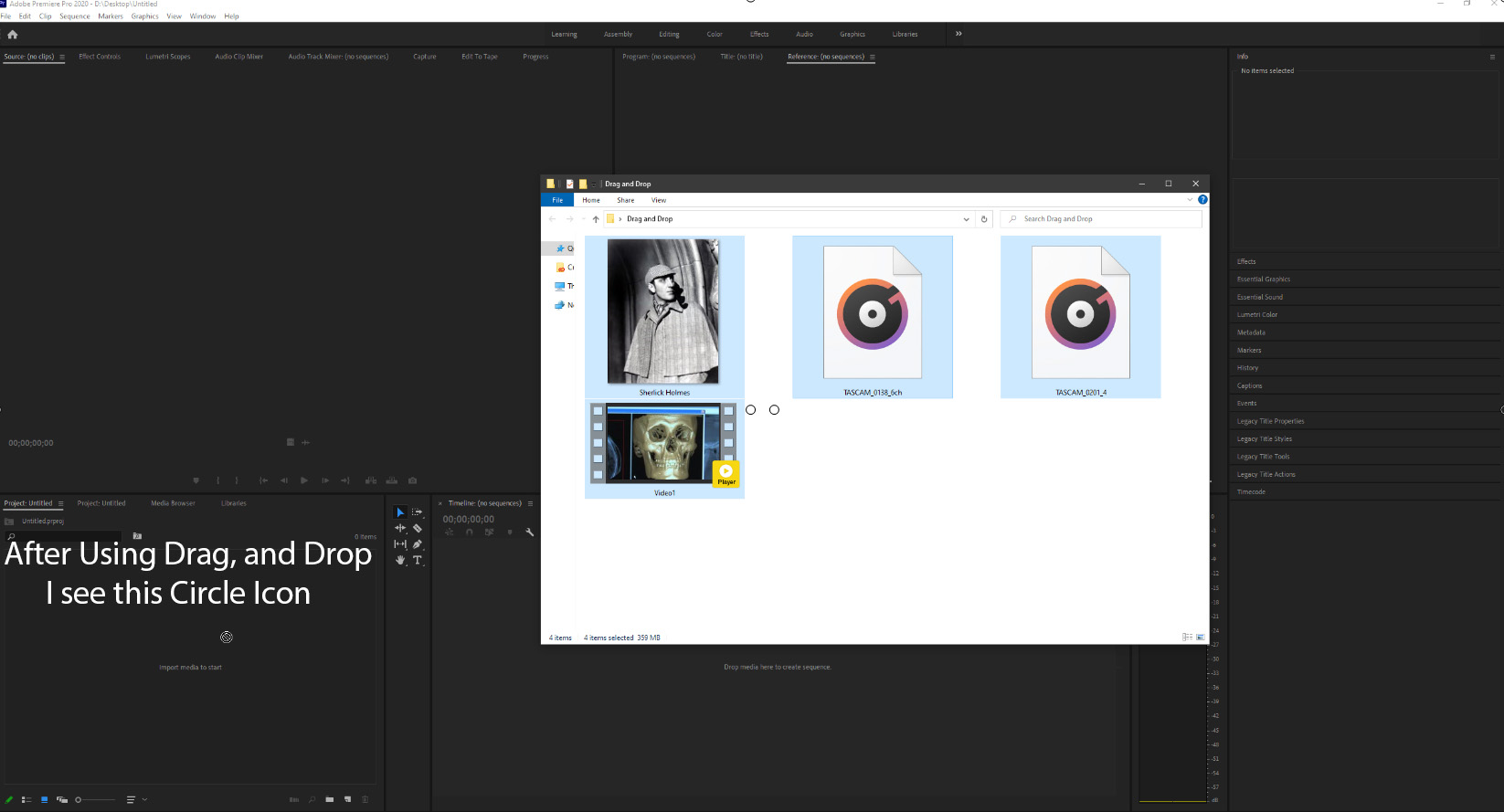Viewport: 1504px width, 812px height.
Task: Click Mark Out bracket in Source monitor
Action: [237, 480]
